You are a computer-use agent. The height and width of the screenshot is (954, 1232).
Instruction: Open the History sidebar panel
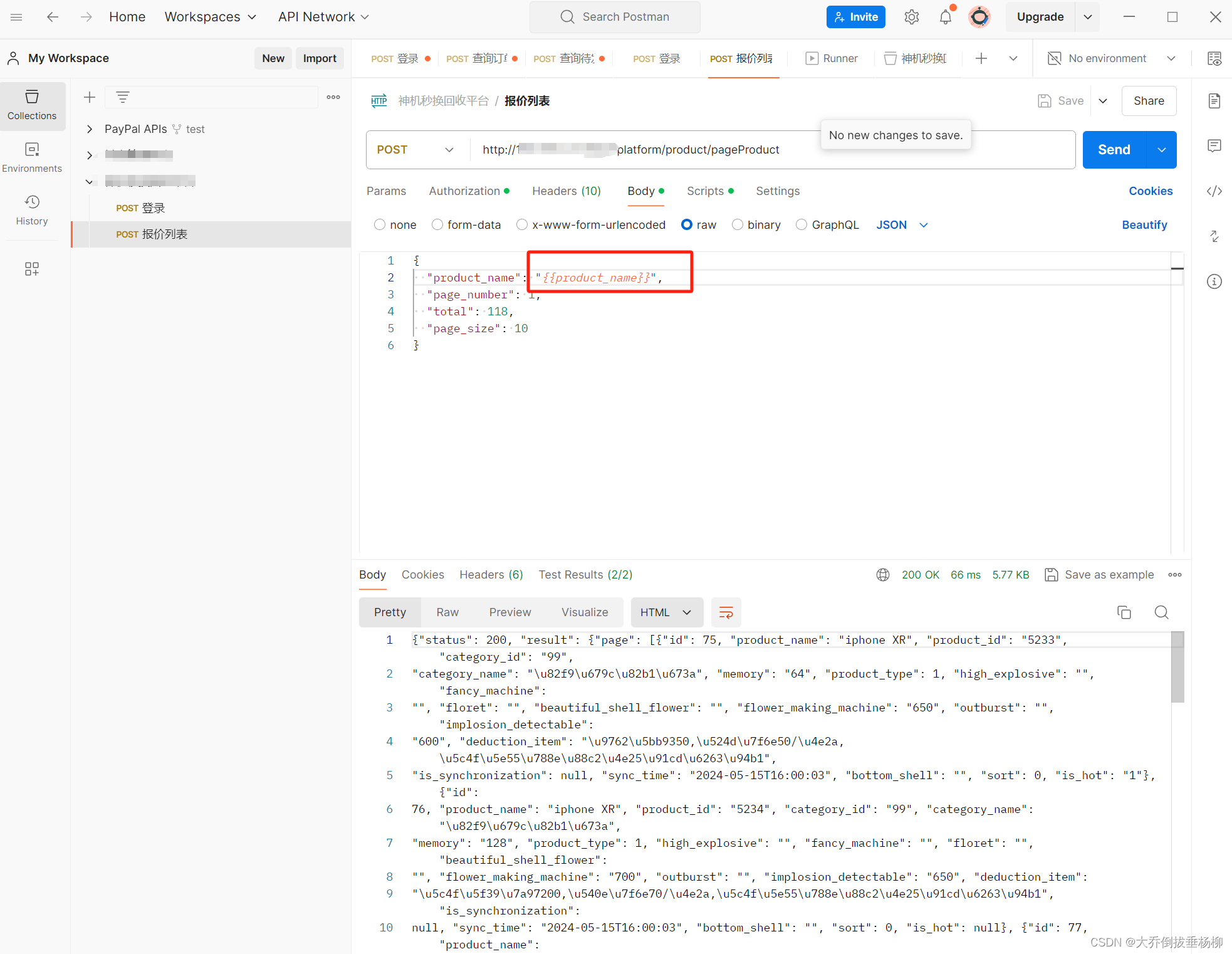32,209
